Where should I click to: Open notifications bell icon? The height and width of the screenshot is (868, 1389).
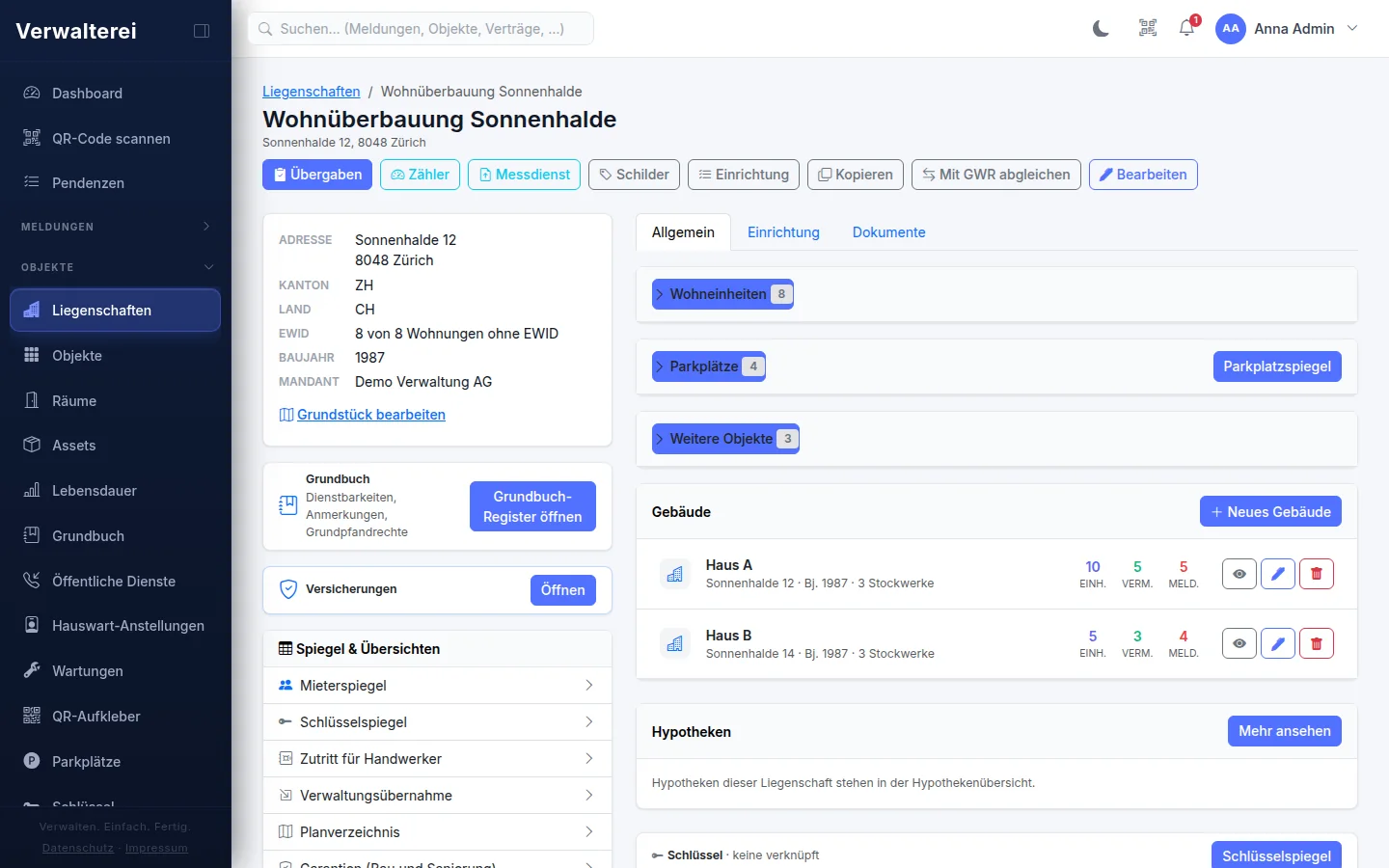point(1187,29)
